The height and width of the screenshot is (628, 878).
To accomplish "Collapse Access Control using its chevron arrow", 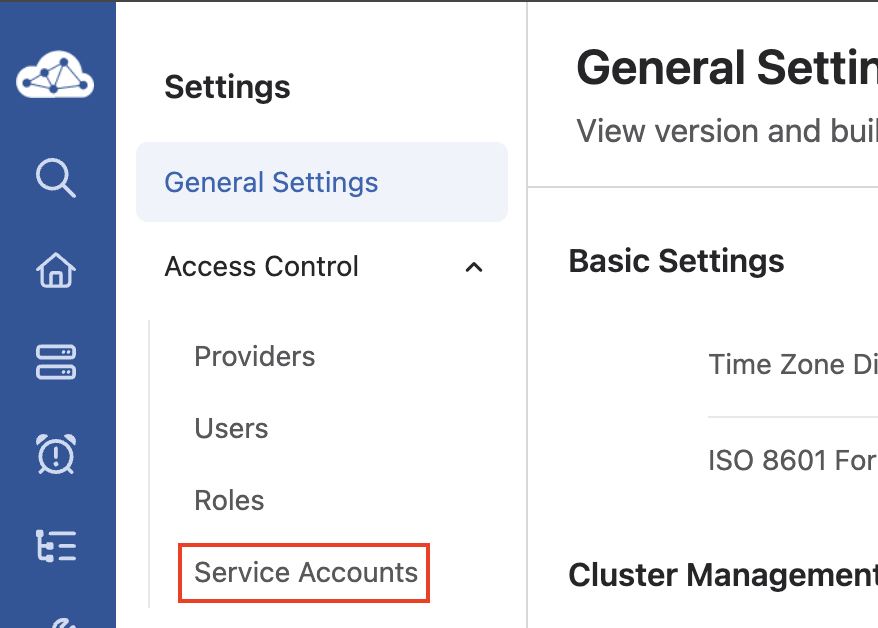I will point(474,267).
